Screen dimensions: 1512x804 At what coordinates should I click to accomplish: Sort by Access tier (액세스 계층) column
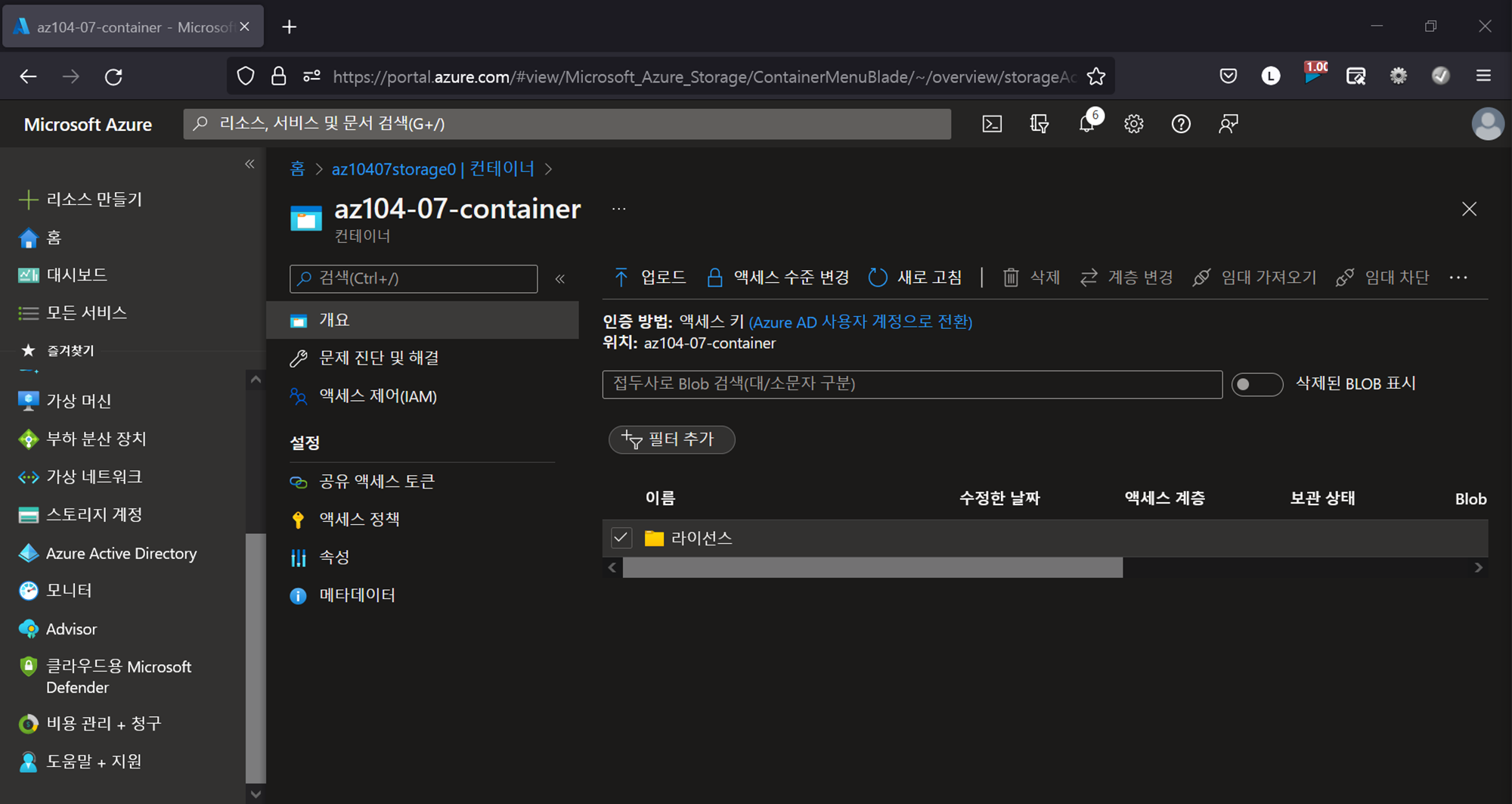click(x=1164, y=498)
